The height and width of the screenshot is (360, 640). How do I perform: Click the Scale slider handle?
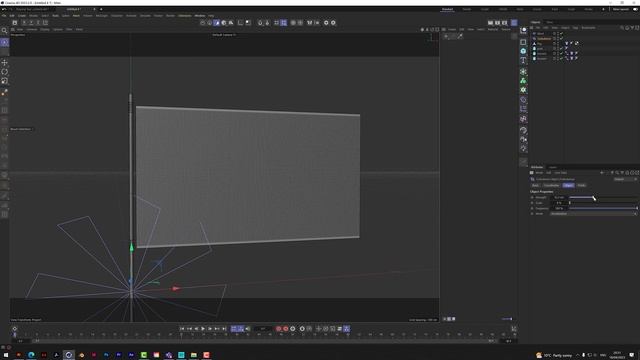click(x=570, y=203)
